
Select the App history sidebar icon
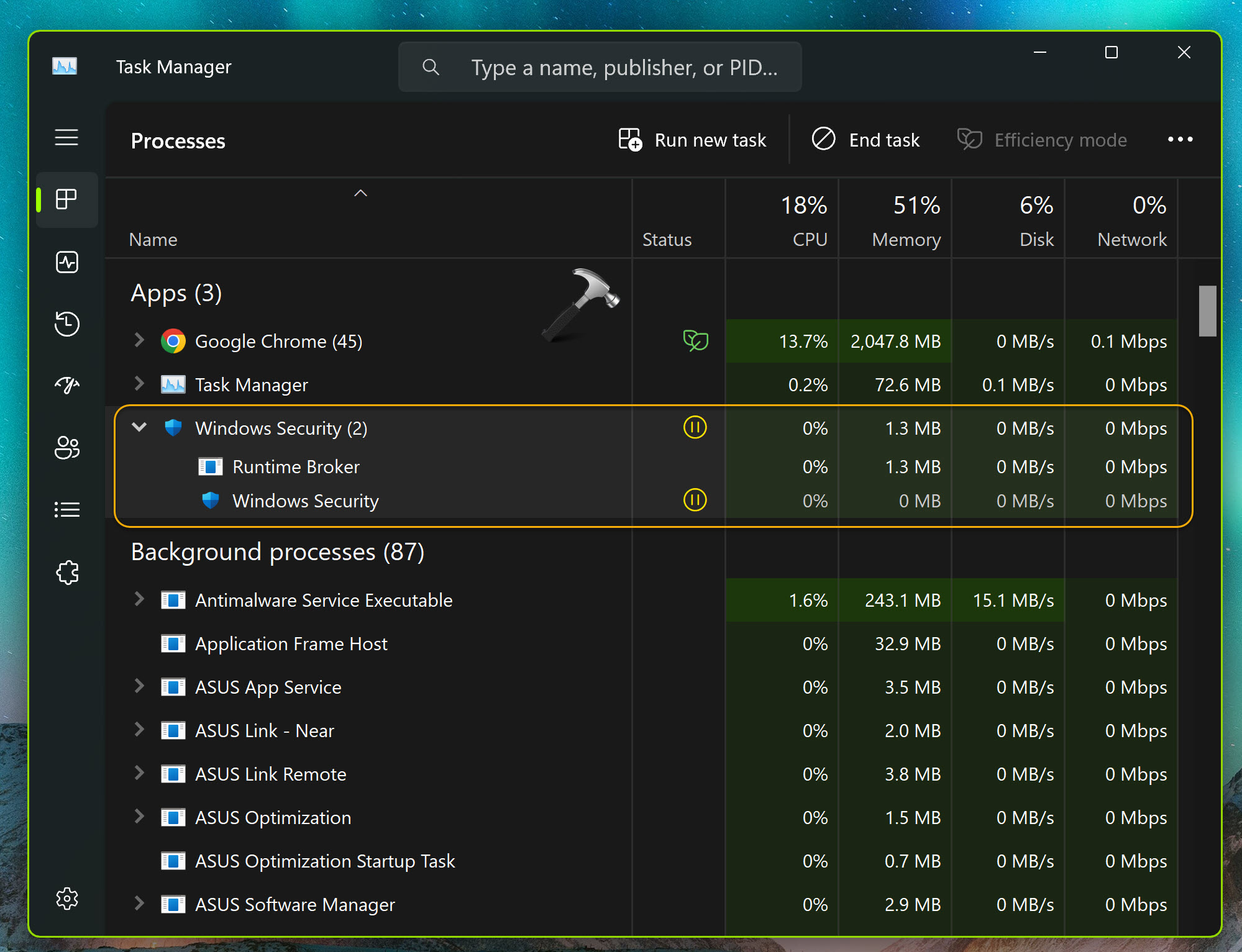(67, 324)
